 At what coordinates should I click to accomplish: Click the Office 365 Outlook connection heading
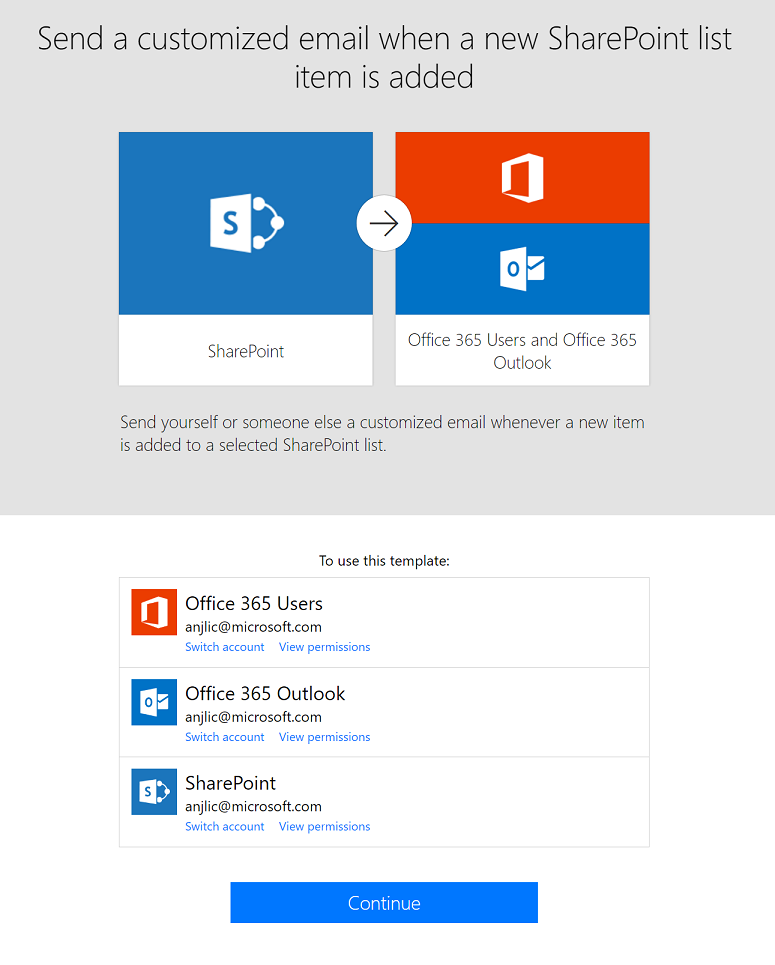(x=265, y=694)
